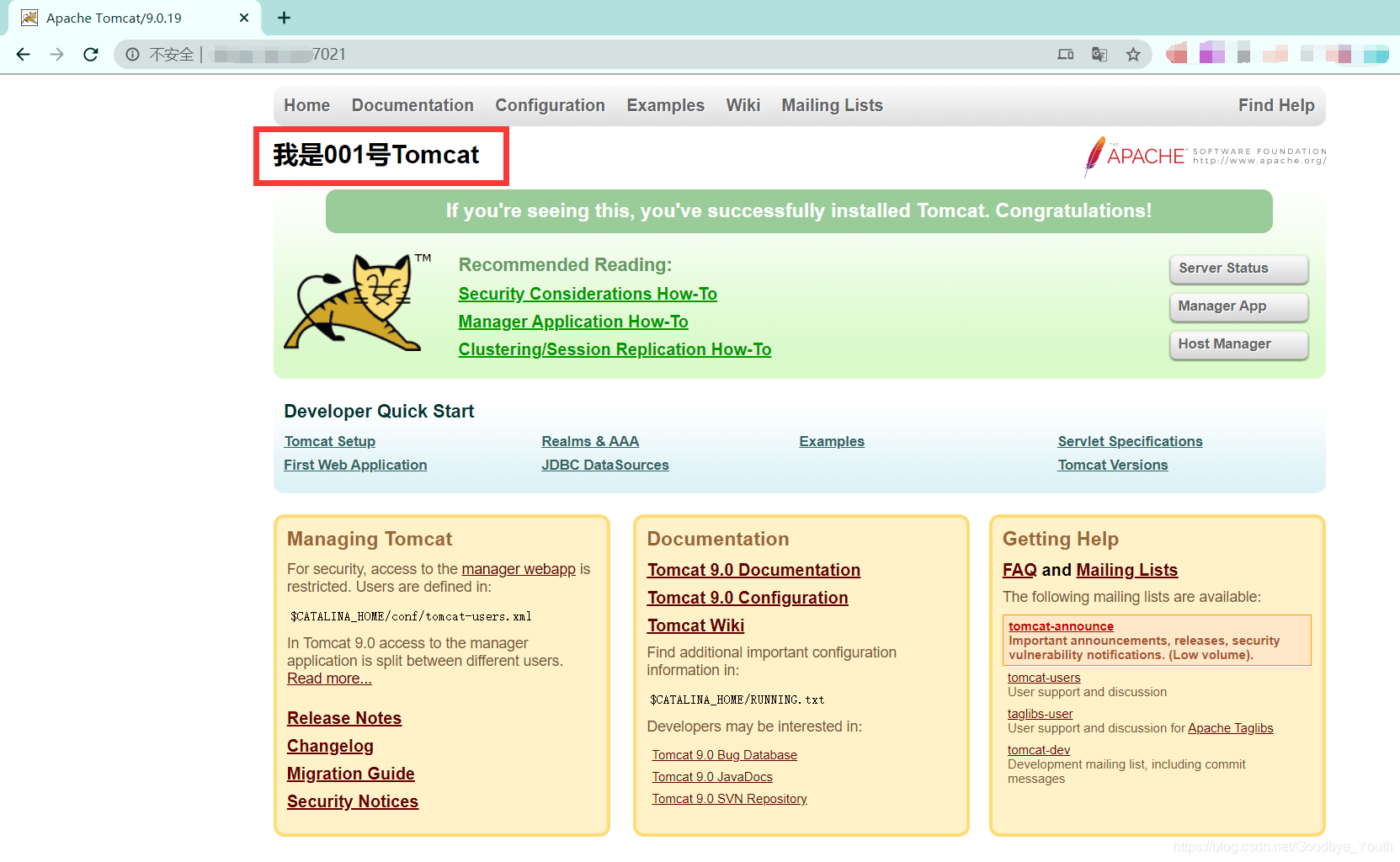Click the browser forward arrow
The height and width of the screenshot is (862, 1400).
[x=56, y=55]
